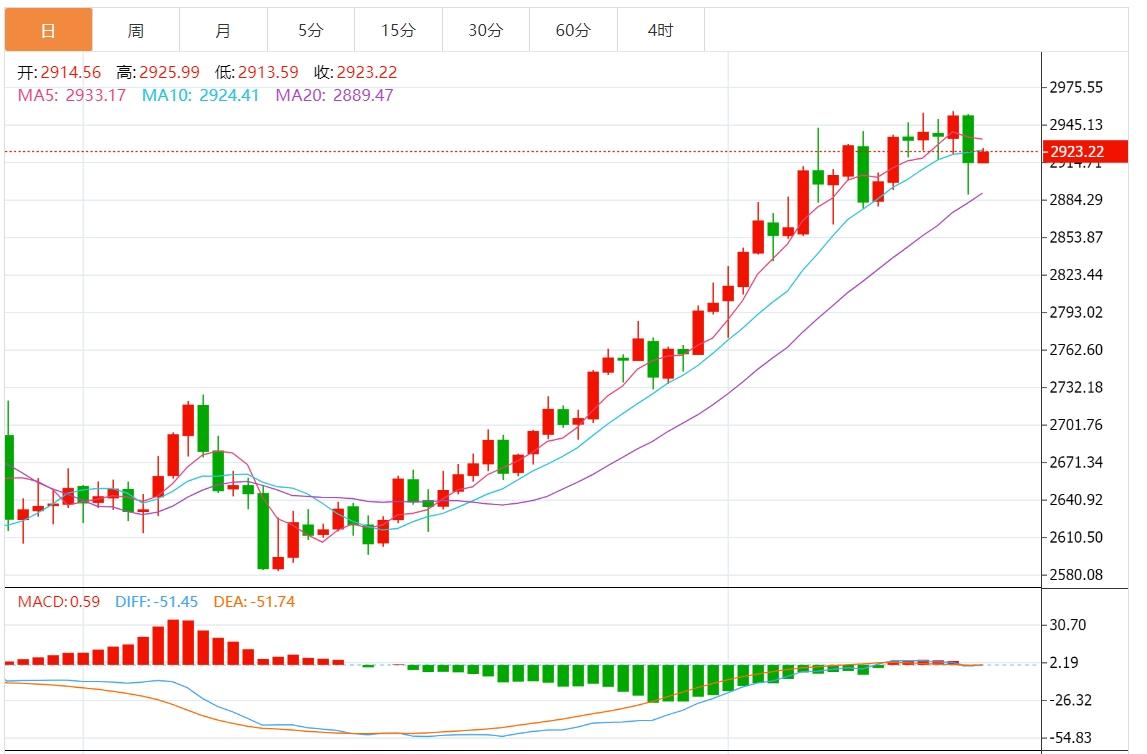Select the 5分 five-minute timeframe
The height and width of the screenshot is (754, 1147).
point(310,30)
